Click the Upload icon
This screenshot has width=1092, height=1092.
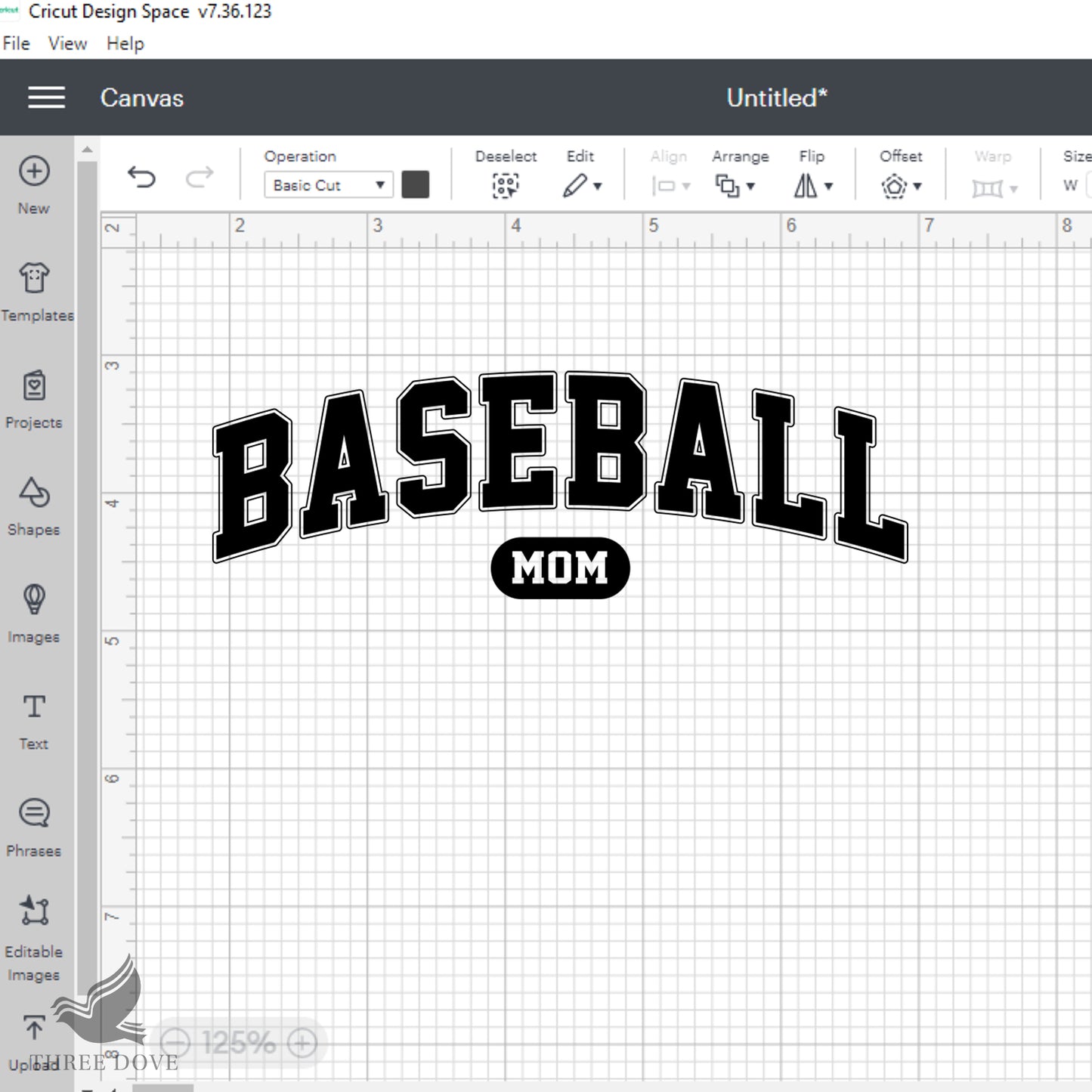coord(34,1028)
